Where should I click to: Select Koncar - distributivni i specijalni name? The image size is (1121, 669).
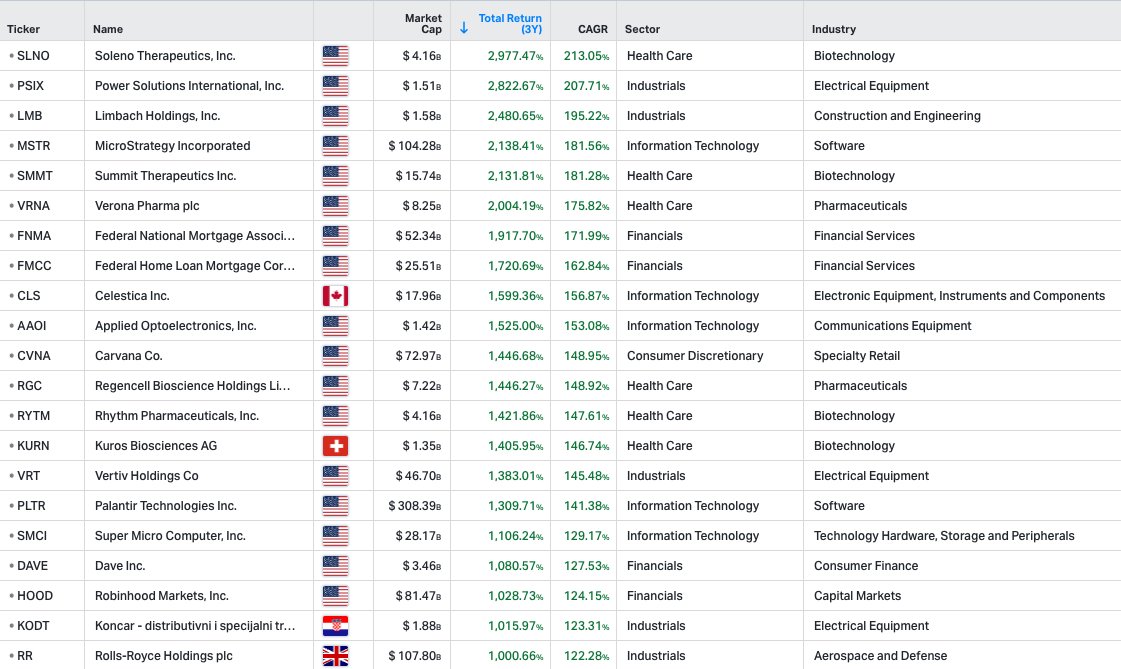(x=194, y=626)
